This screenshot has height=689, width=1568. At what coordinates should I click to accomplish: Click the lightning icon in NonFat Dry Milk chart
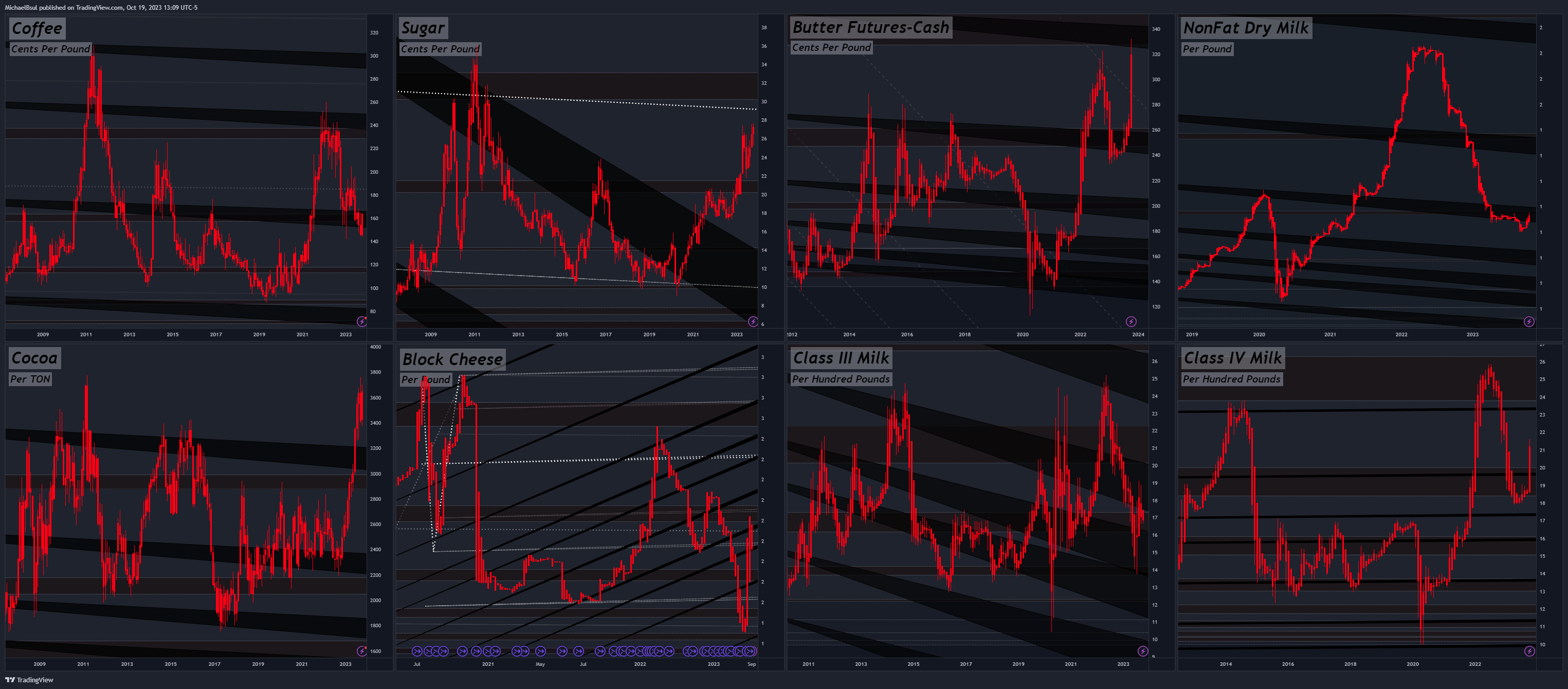(x=1529, y=321)
